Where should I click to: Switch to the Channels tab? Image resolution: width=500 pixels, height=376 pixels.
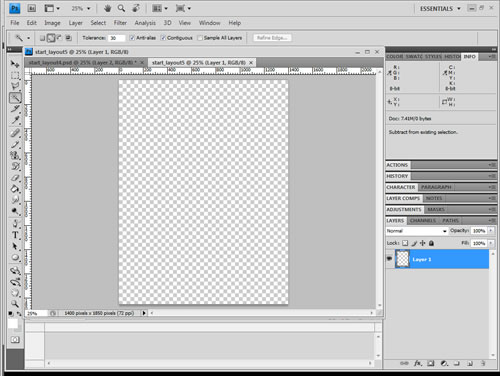pos(423,221)
